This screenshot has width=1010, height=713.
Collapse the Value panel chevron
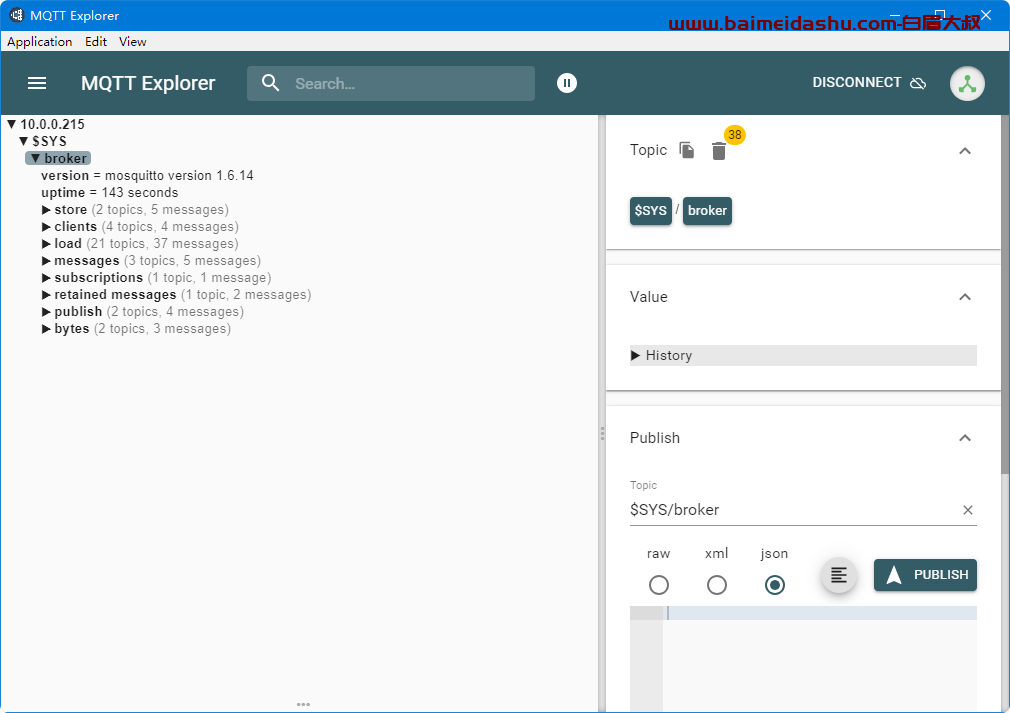point(964,297)
